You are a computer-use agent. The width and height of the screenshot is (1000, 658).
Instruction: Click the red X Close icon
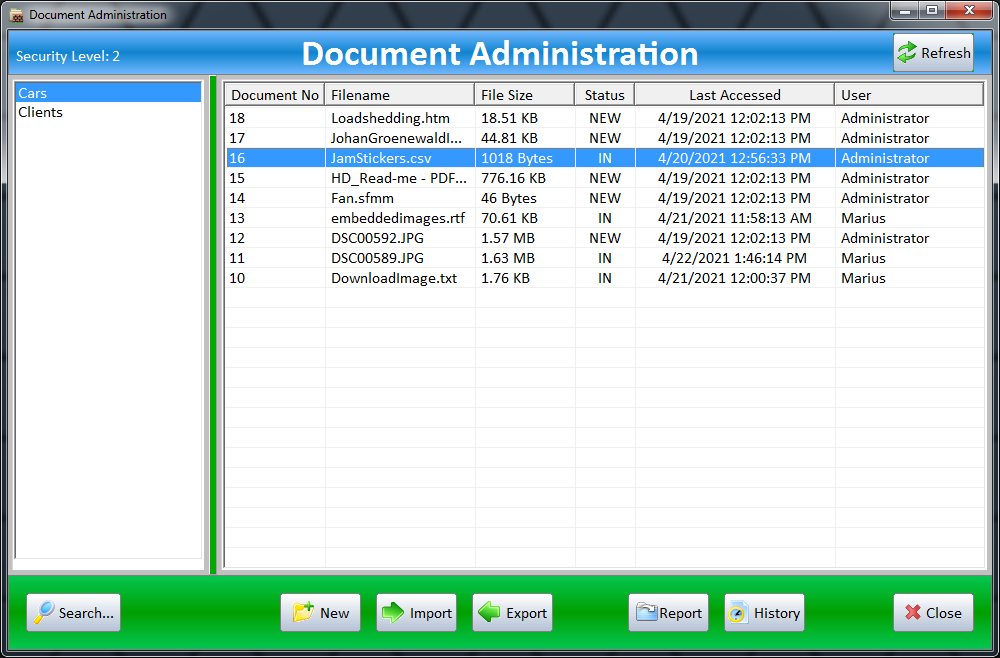pyautogui.click(x=912, y=613)
